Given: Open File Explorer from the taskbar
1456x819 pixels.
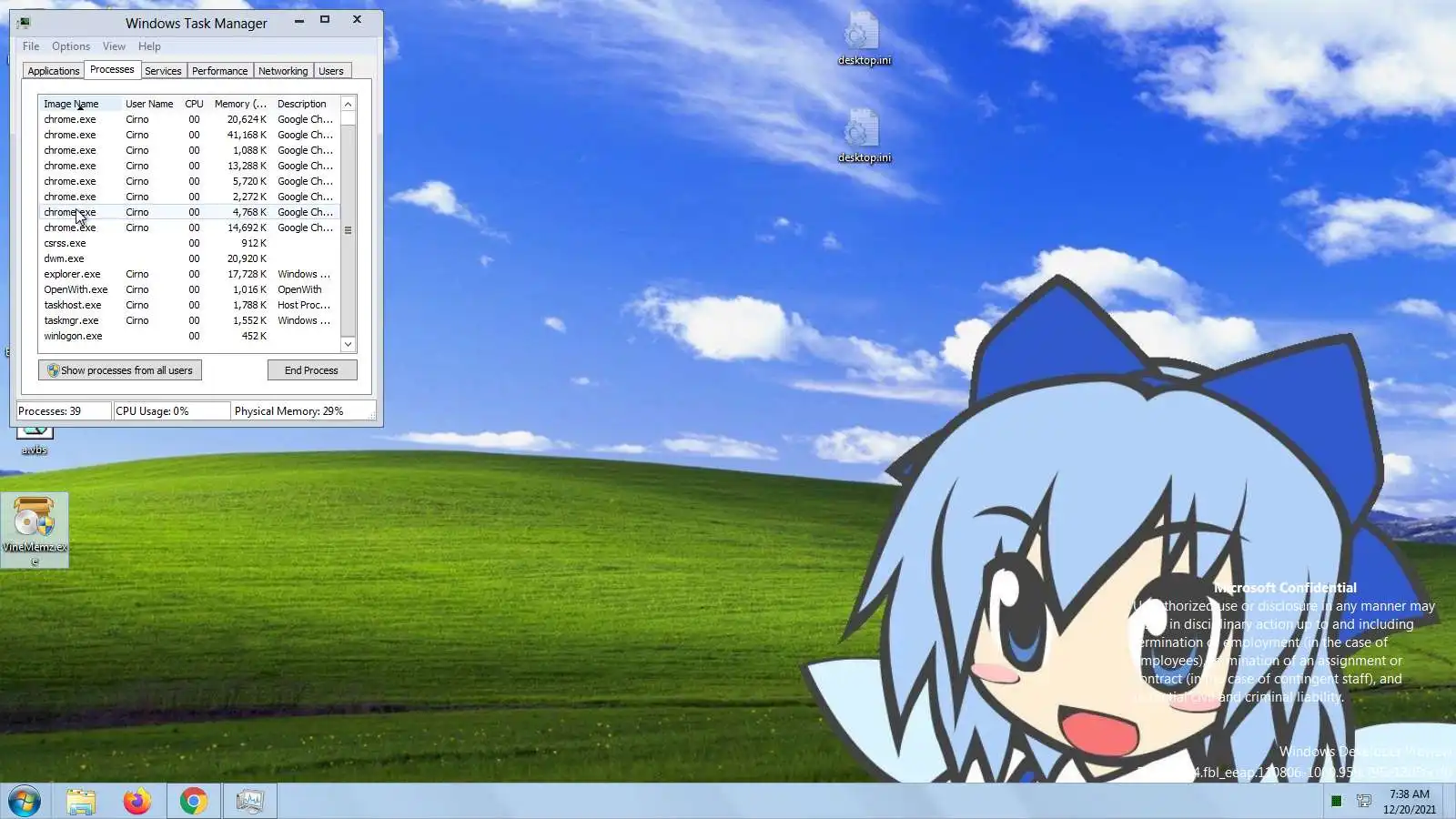Looking at the screenshot, I should coord(80,802).
